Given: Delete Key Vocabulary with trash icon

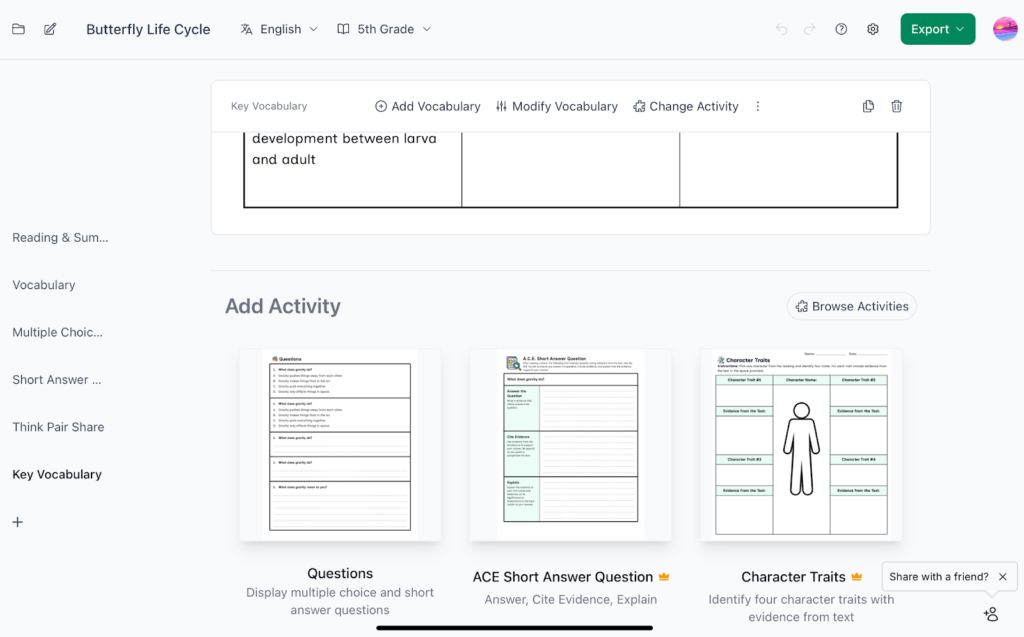Looking at the screenshot, I should [x=896, y=106].
